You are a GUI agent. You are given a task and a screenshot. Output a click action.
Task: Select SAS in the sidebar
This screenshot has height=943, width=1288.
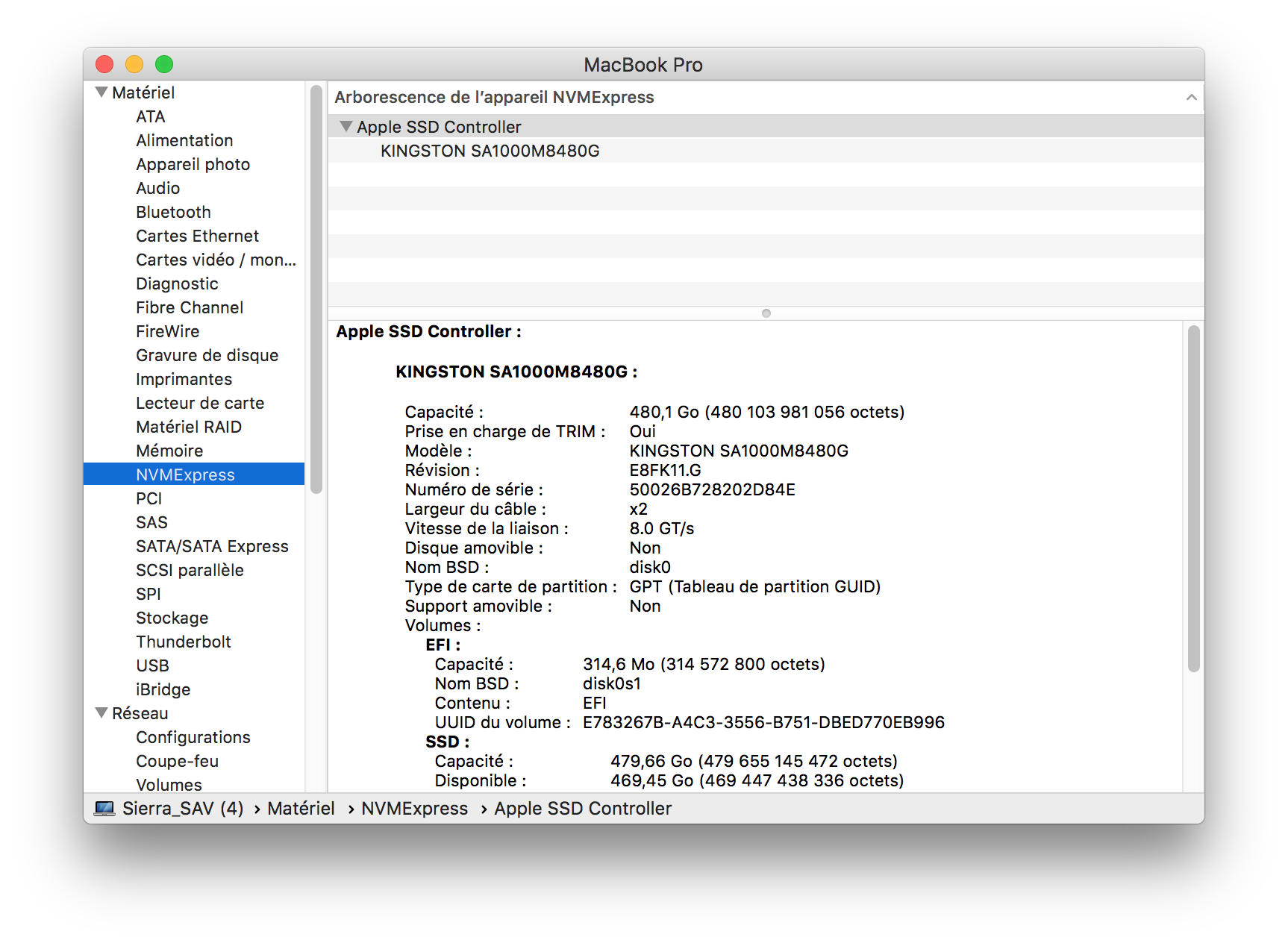151,522
